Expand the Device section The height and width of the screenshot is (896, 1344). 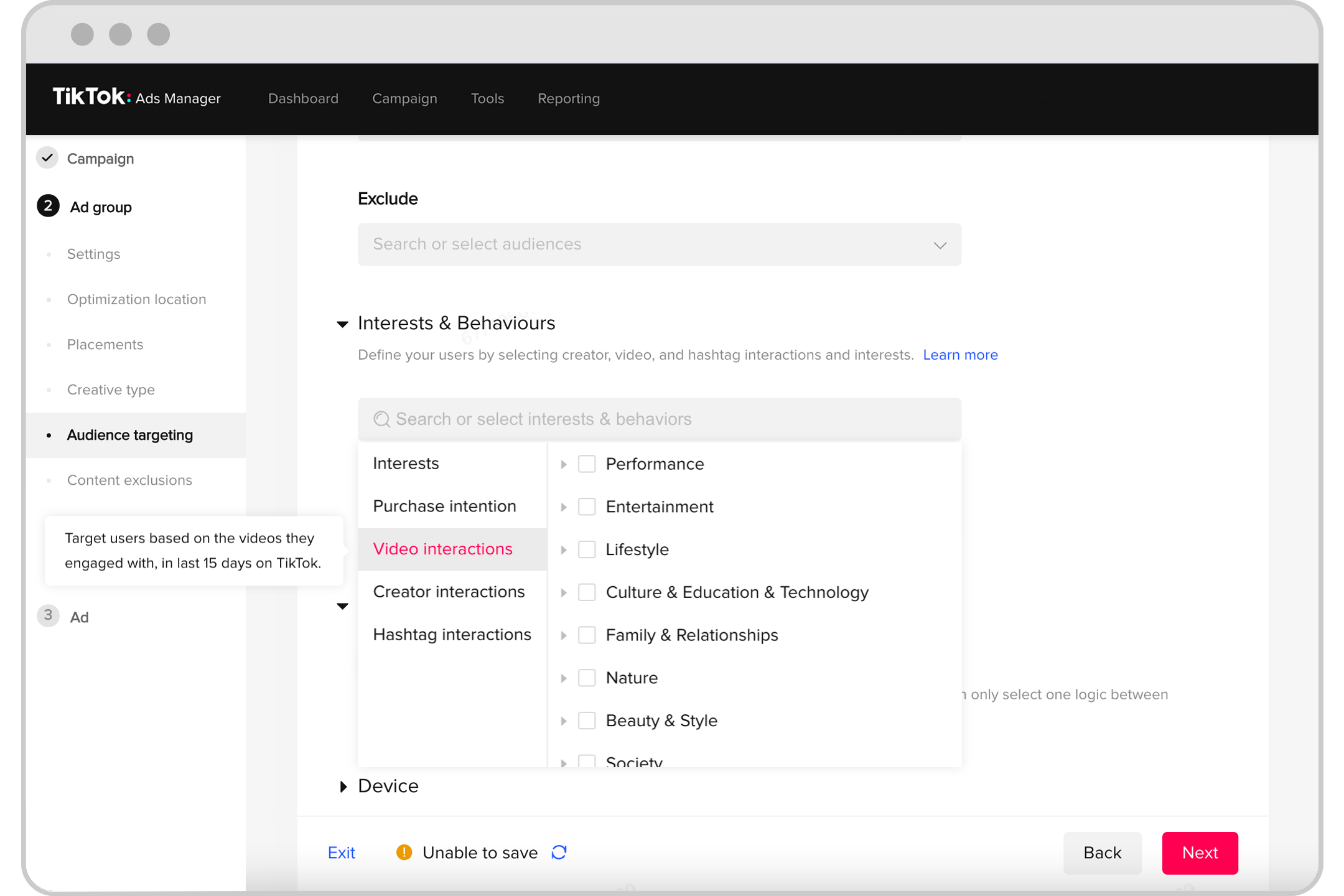tap(343, 786)
